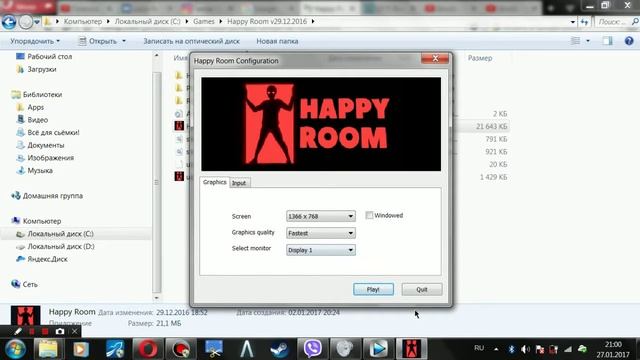This screenshot has height=360, width=640.
Task: Click Локальный диск (C:) in breadcrumb
Action: [x=147, y=22]
